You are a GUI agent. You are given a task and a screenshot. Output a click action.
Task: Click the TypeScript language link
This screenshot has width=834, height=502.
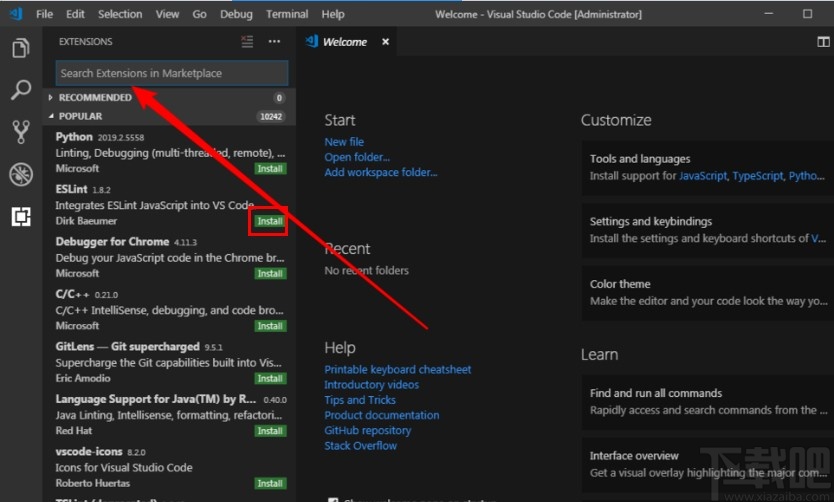[x=758, y=176]
